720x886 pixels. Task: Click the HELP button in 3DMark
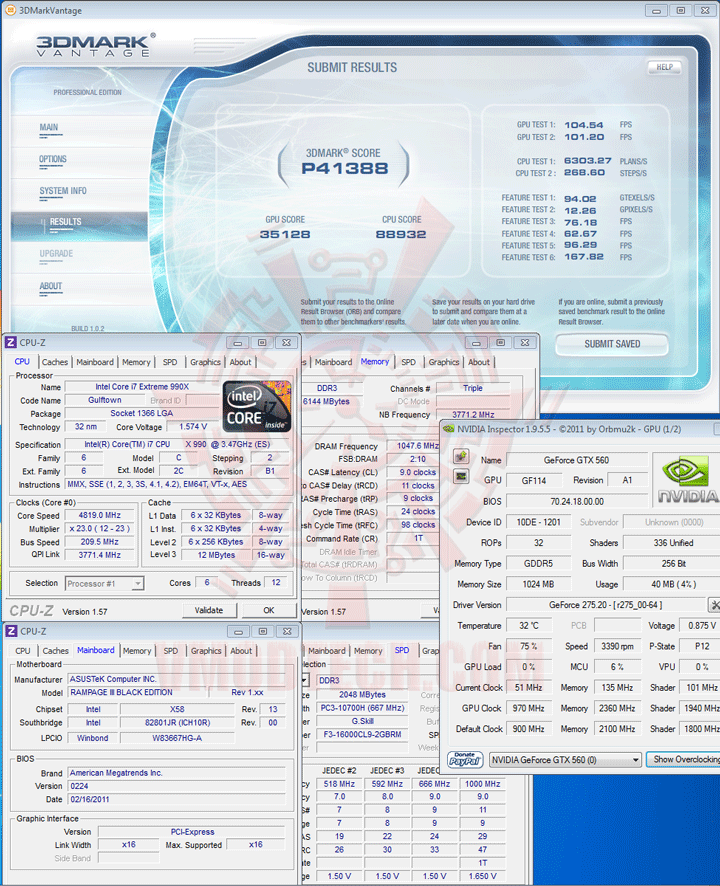point(664,67)
